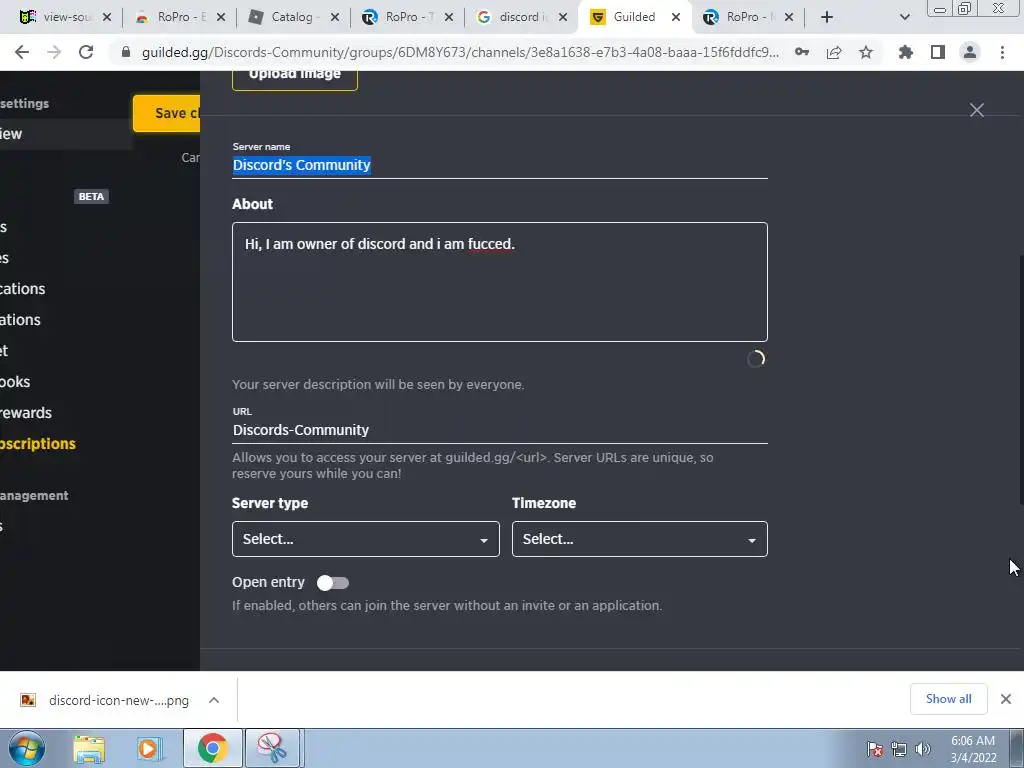Open Snipping Tool from the taskbar

(272, 748)
